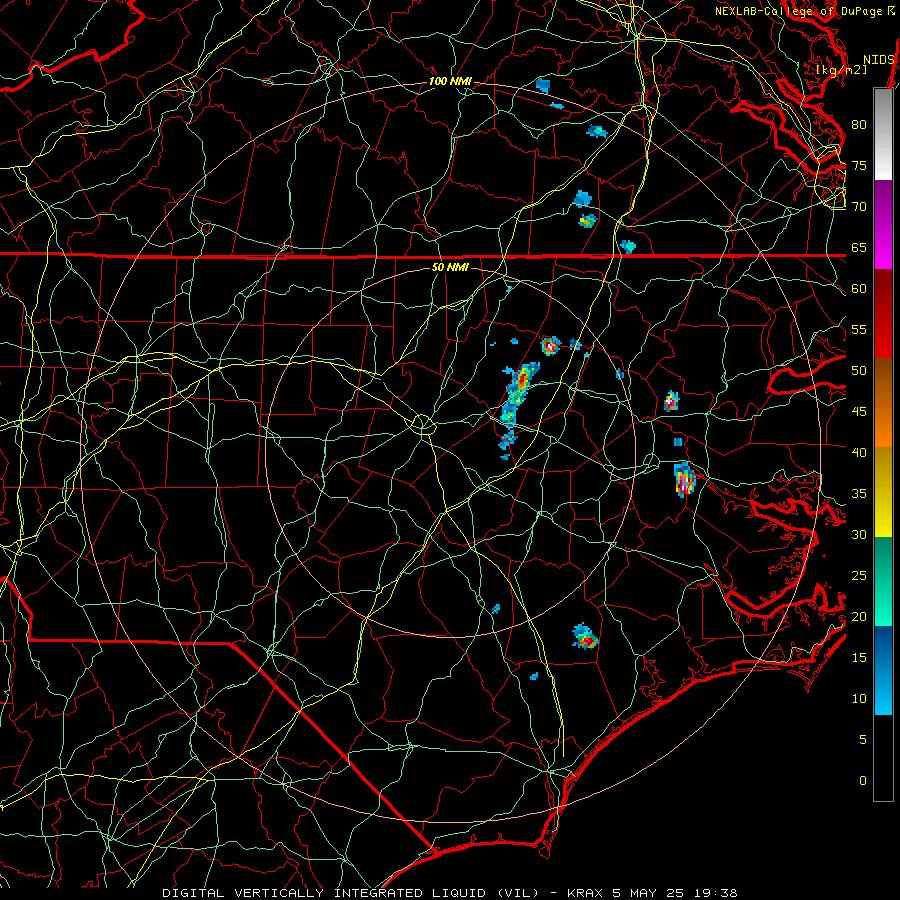Pick the orange segment of color bar
900x900 pixels.
(x=883, y=425)
